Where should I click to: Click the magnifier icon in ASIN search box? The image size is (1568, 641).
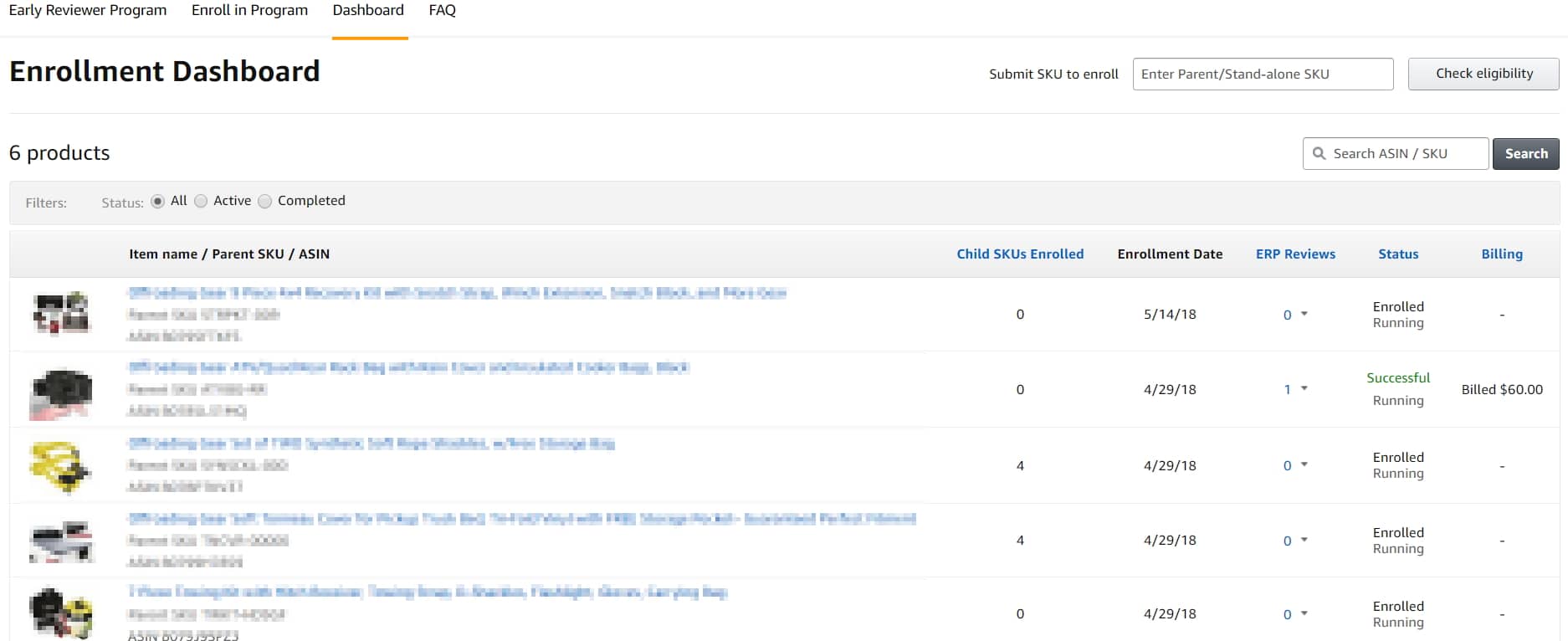click(x=1319, y=154)
